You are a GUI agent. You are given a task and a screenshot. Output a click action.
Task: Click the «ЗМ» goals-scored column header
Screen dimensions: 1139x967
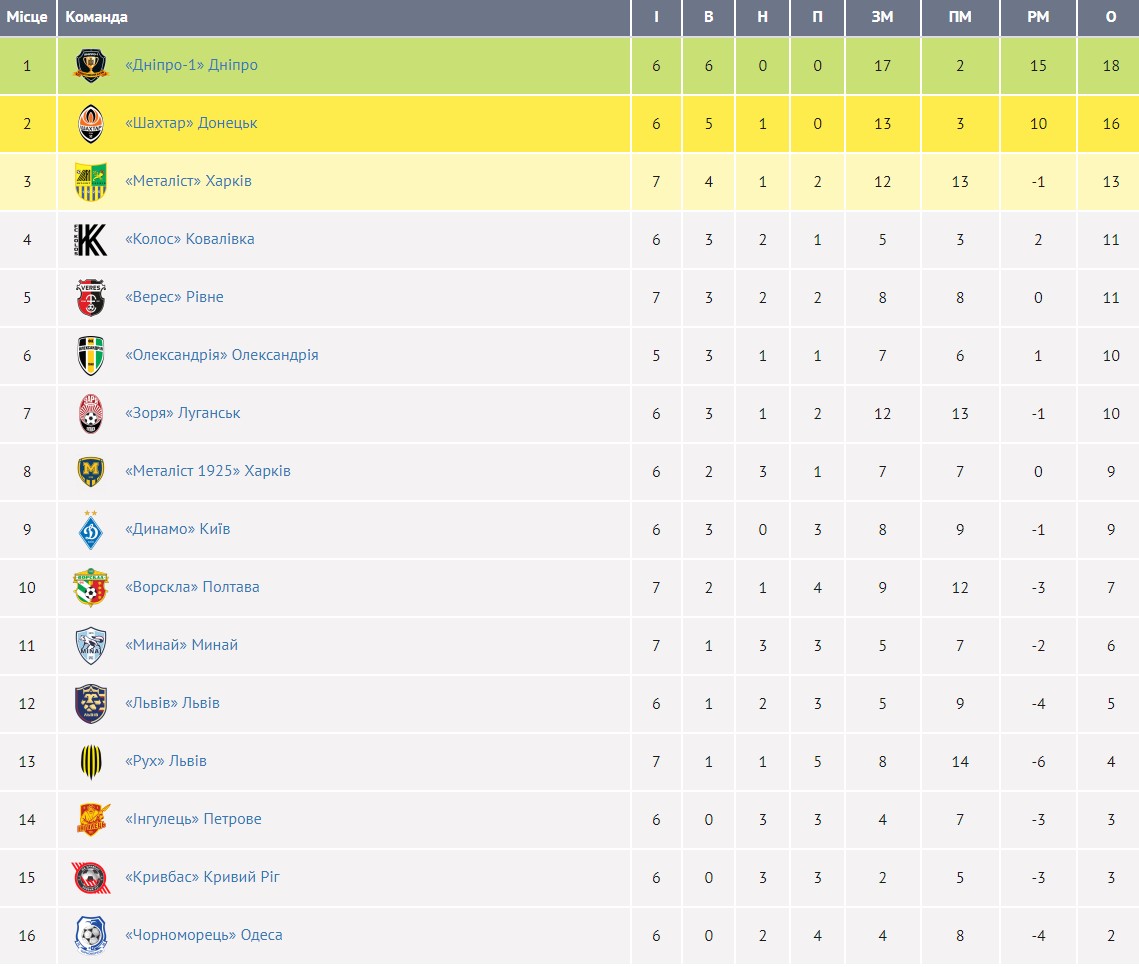(x=882, y=17)
